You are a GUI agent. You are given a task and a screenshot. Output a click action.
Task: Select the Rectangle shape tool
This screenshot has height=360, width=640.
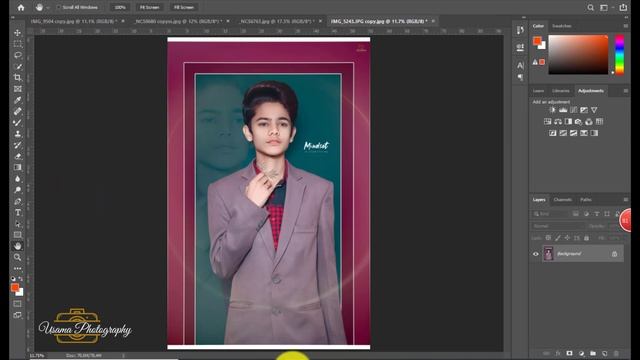tap(18, 235)
